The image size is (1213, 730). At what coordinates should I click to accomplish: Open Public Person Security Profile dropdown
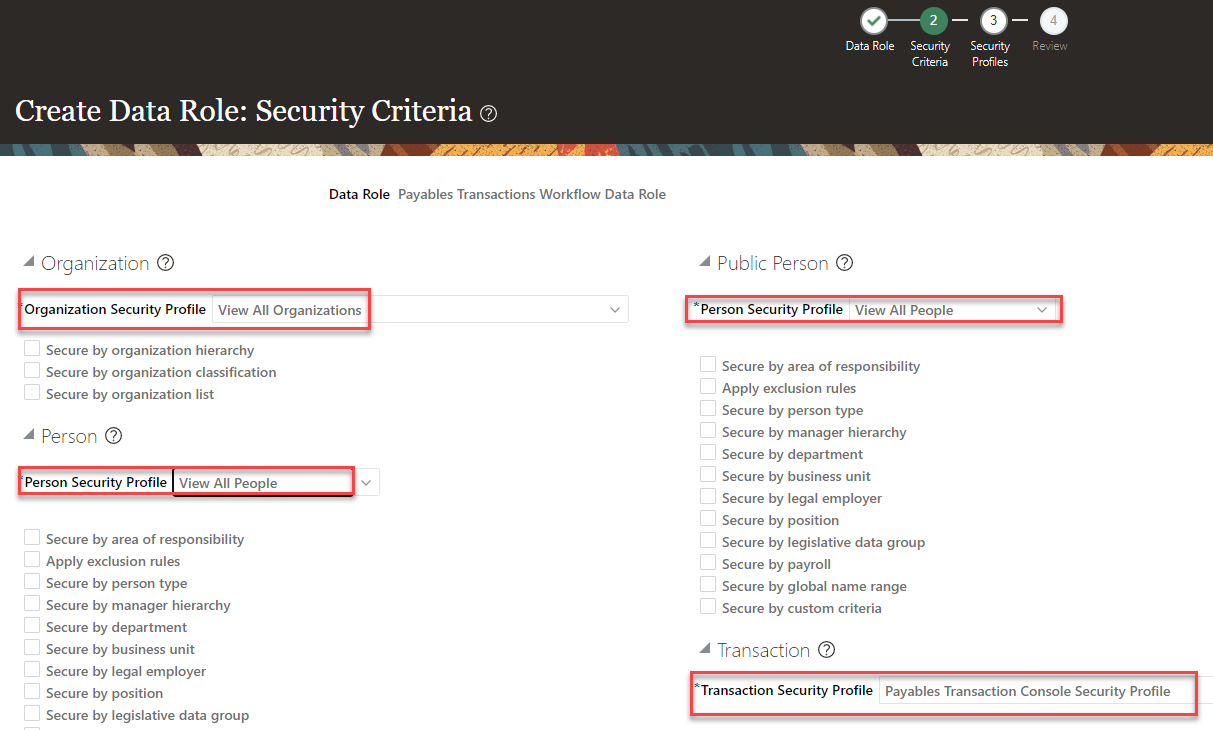pos(1042,310)
